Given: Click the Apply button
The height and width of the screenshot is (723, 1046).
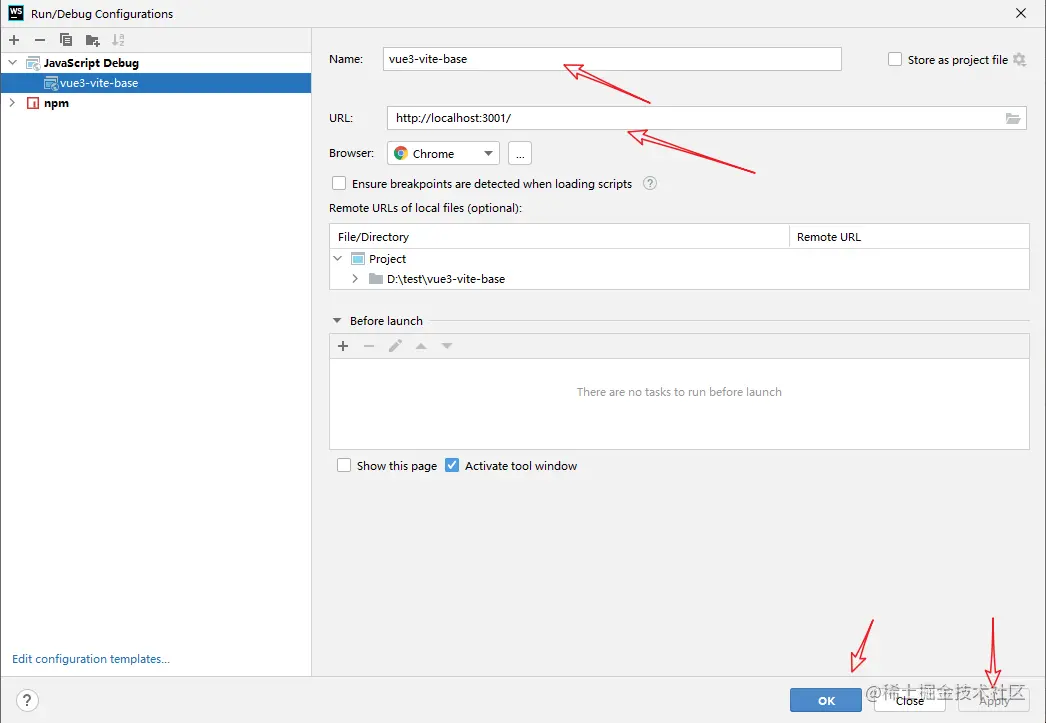Looking at the screenshot, I should click(x=994, y=700).
